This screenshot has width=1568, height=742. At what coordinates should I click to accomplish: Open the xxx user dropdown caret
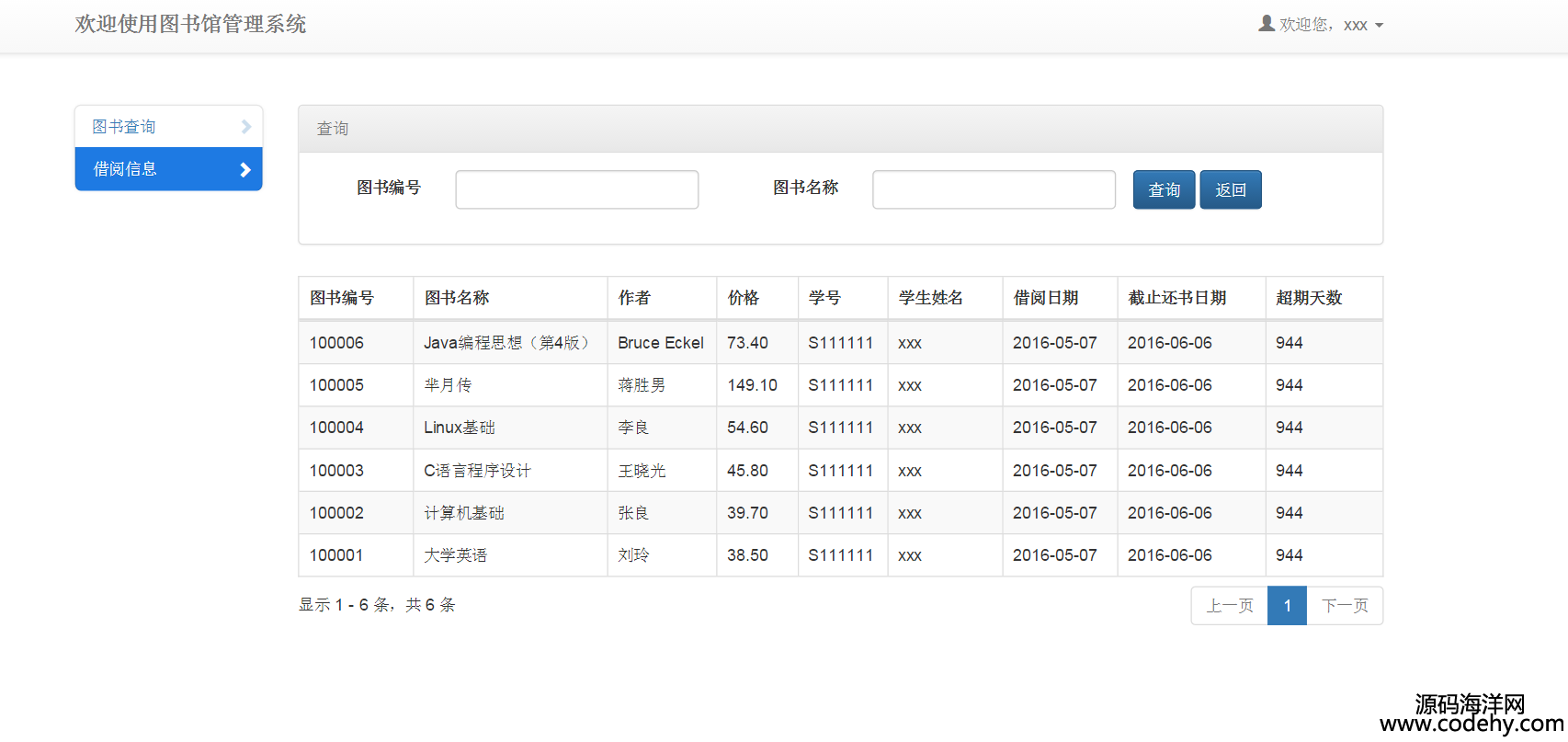1379,26
